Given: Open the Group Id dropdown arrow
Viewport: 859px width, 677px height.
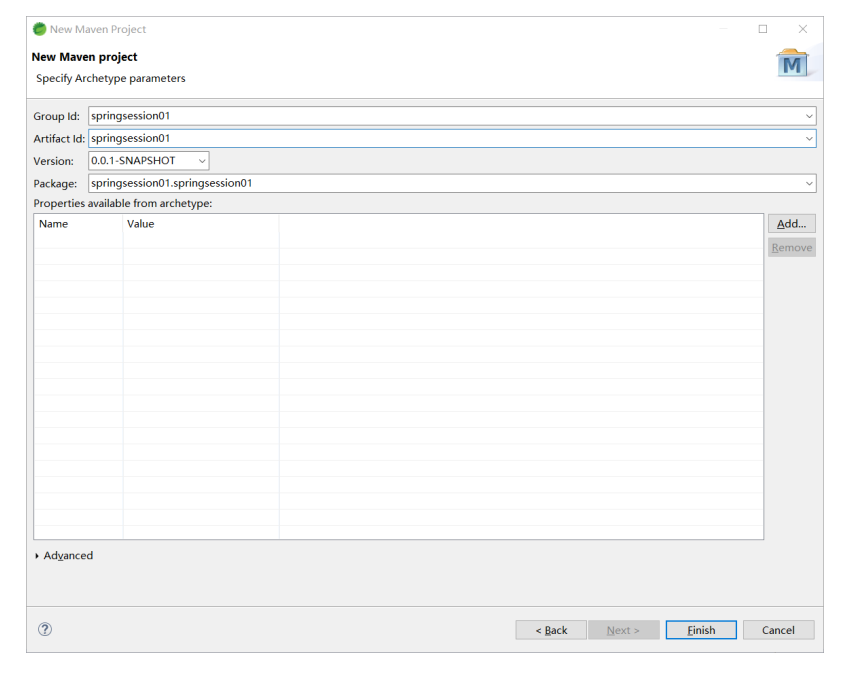Looking at the screenshot, I should (x=809, y=116).
